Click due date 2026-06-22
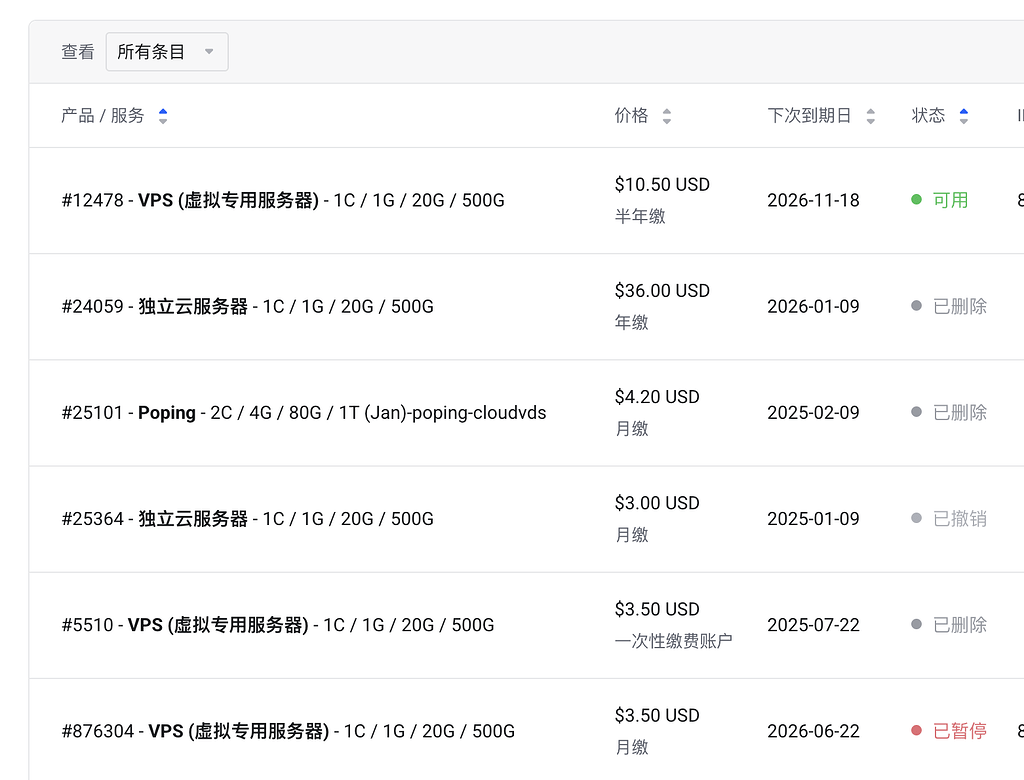 pyautogui.click(x=813, y=731)
